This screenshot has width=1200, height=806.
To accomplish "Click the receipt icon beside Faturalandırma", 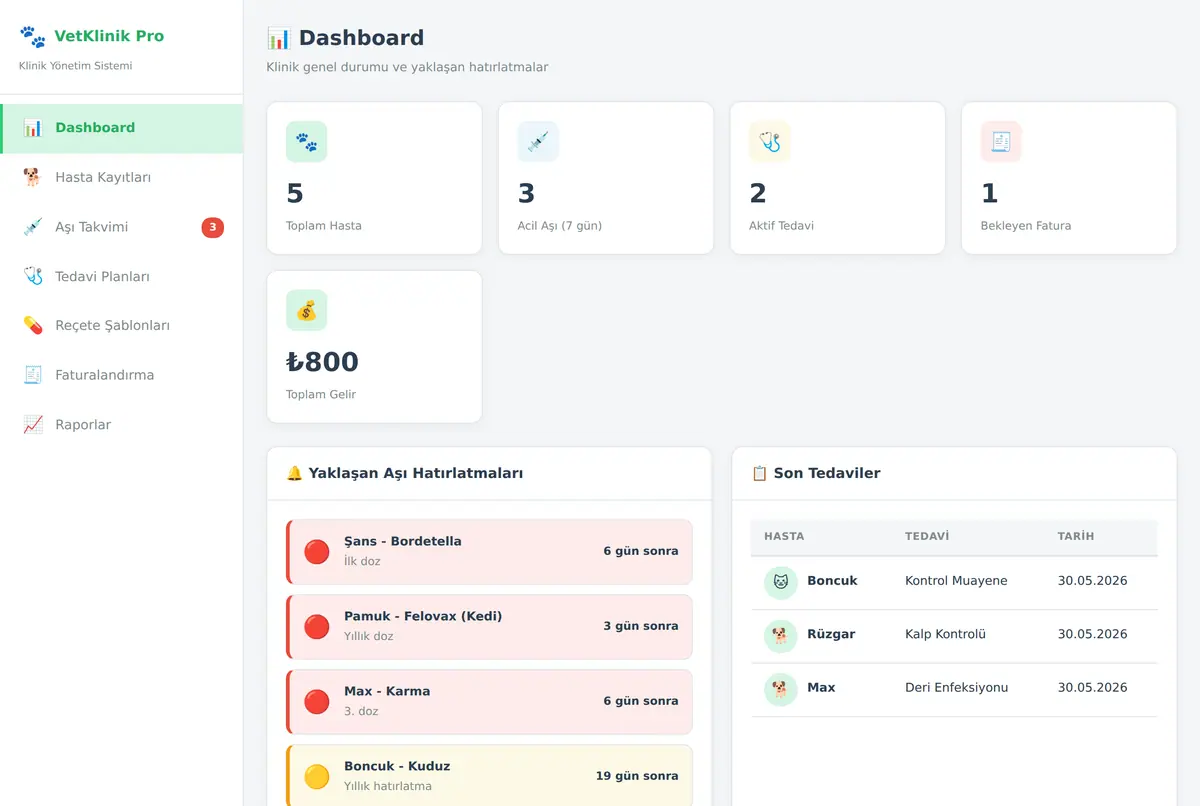I will coord(33,375).
